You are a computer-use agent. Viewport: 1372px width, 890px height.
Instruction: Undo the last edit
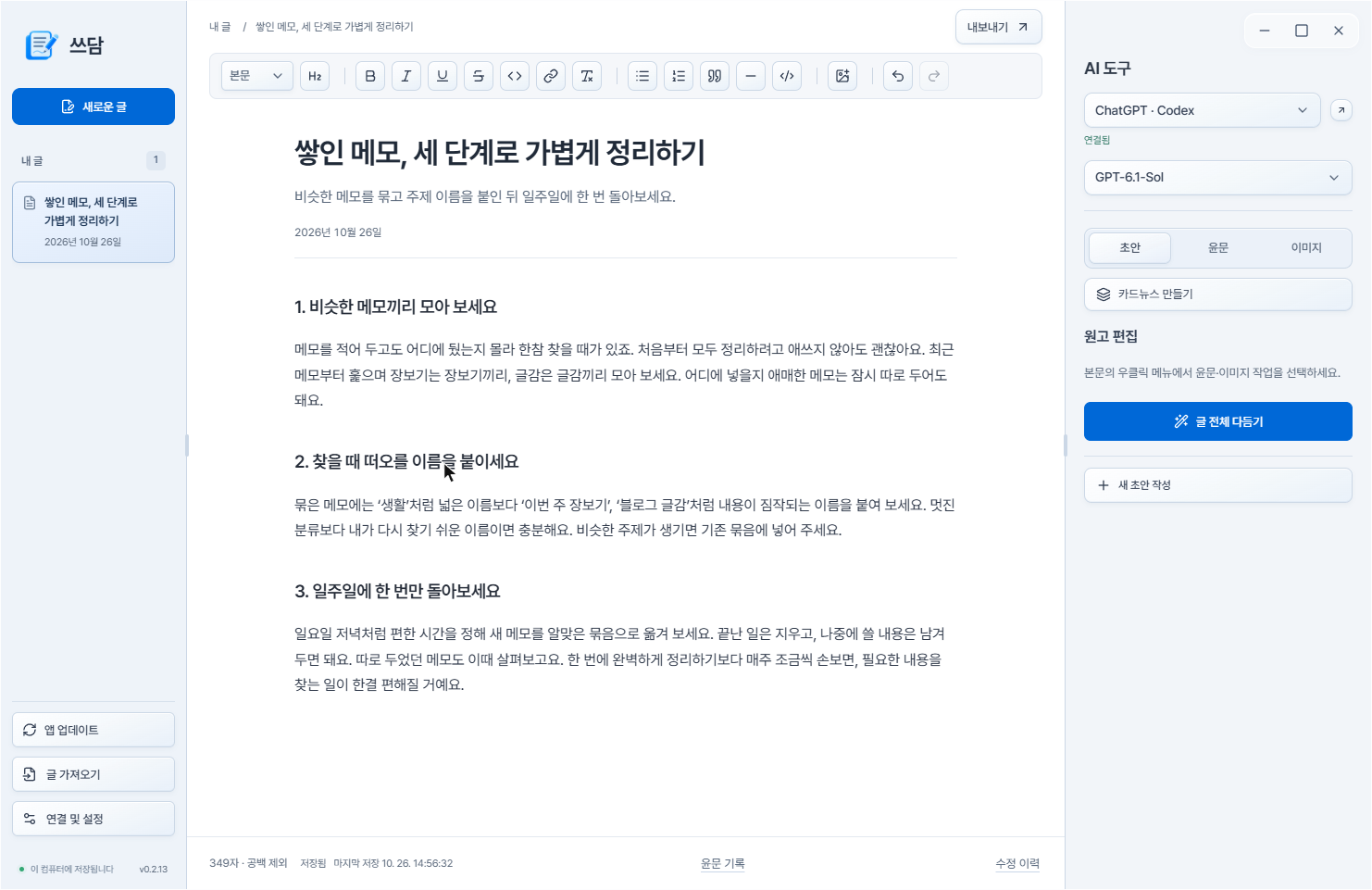tap(898, 76)
